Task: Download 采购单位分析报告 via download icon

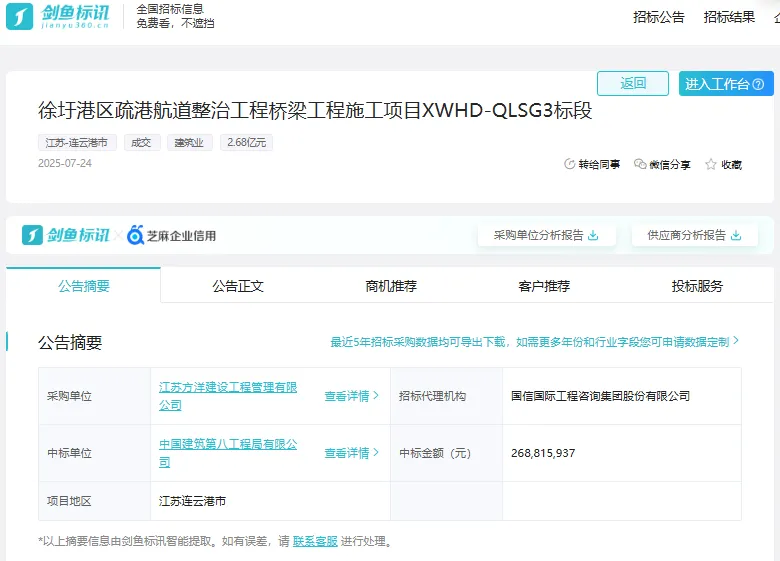Action: click(x=593, y=236)
